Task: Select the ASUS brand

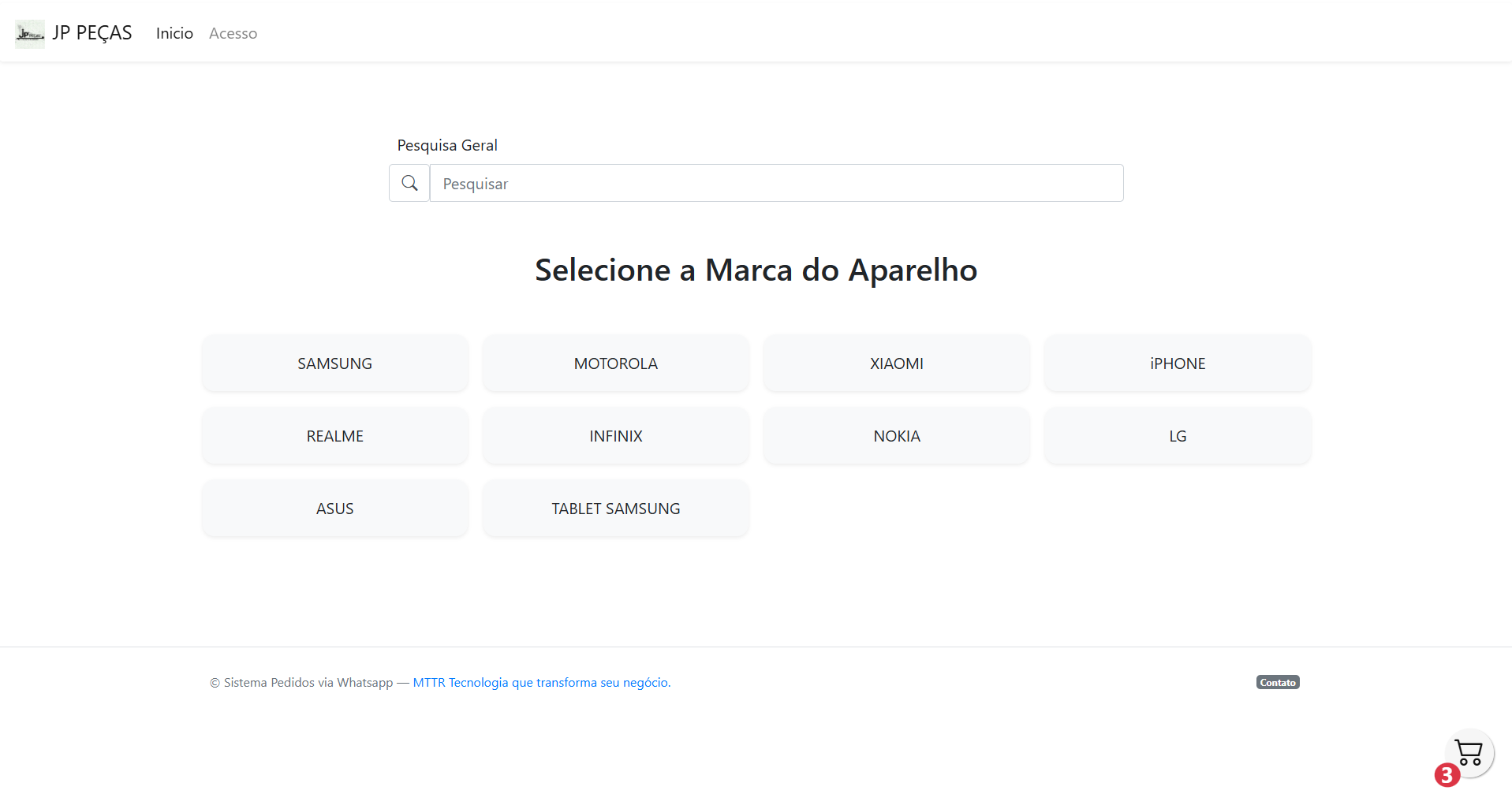Action: point(334,508)
